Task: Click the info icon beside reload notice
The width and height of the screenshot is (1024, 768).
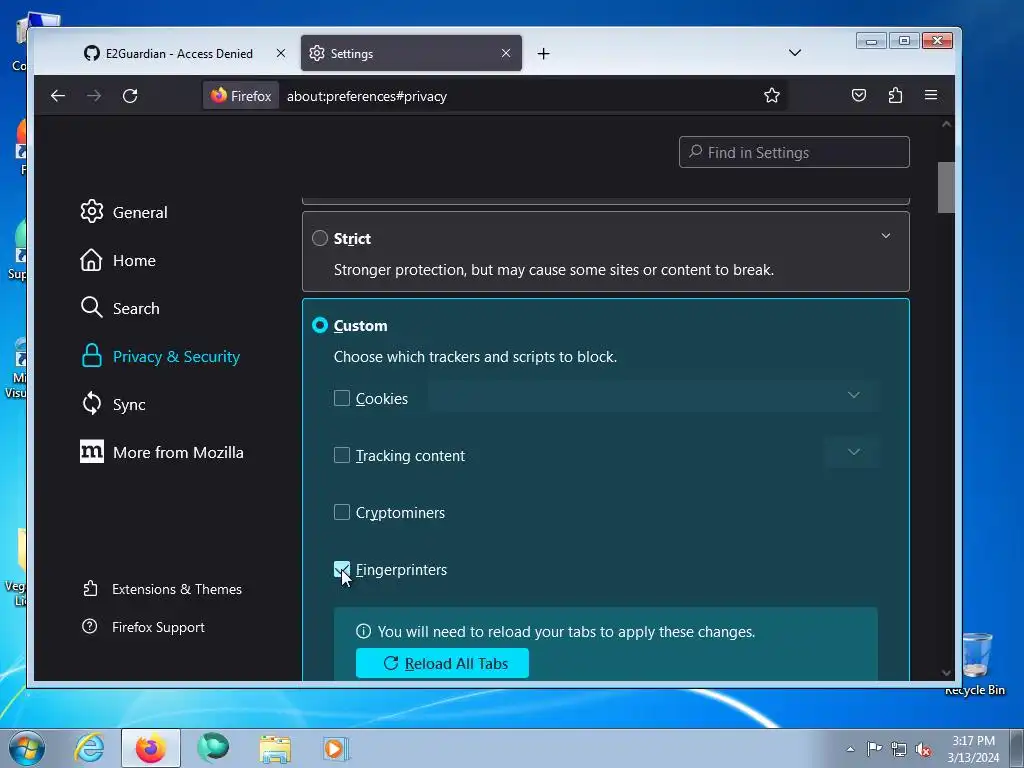Action: (x=363, y=632)
